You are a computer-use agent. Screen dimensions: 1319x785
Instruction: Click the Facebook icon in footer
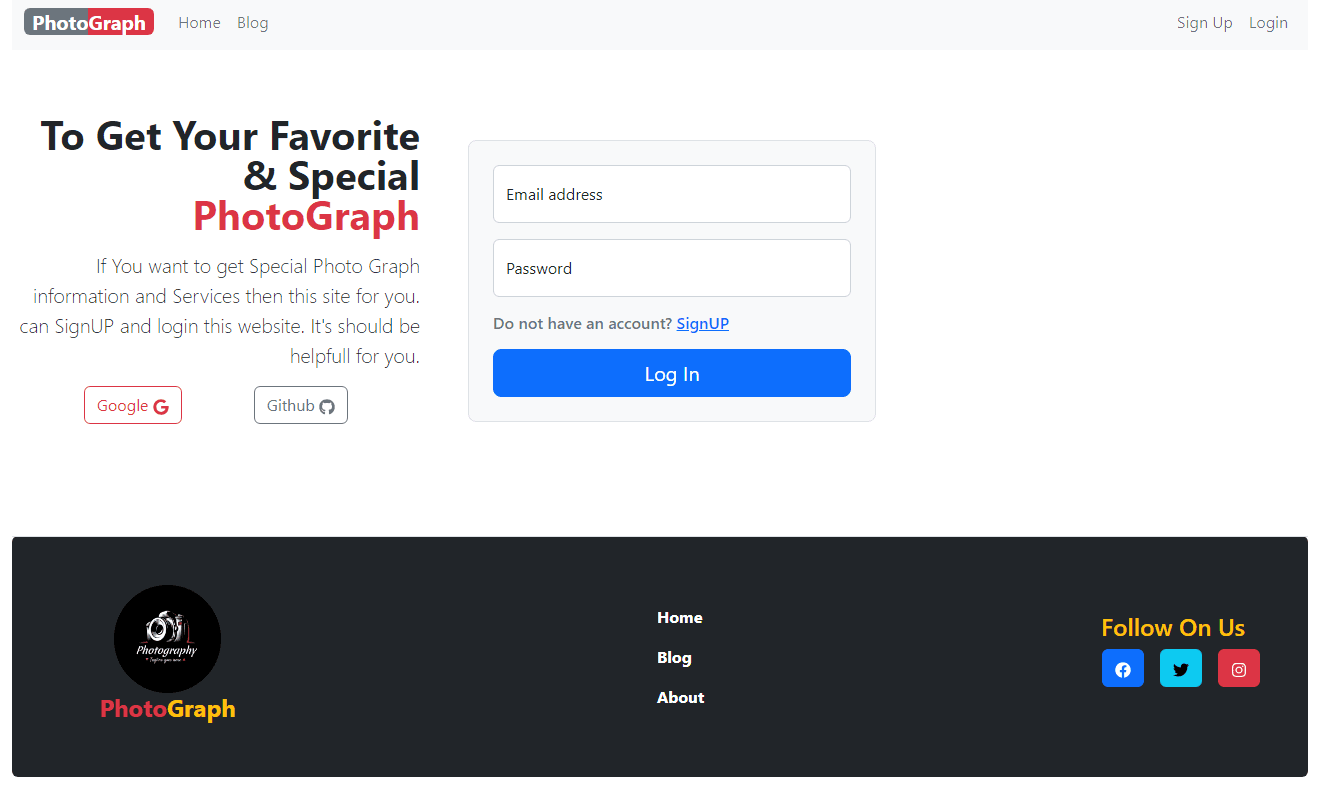click(x=1122, y=668)
